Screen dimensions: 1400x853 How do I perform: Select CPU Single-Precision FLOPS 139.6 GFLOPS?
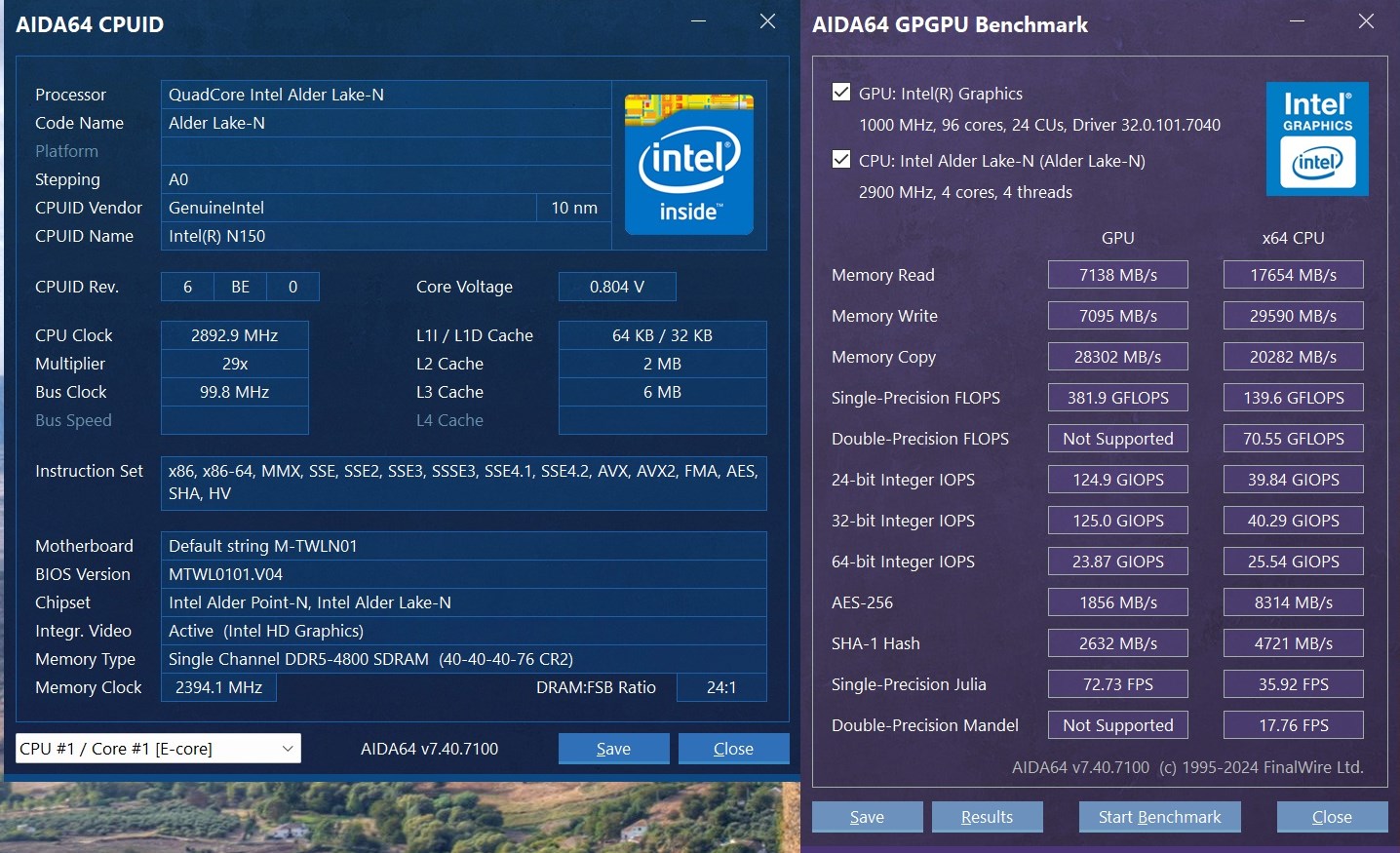coord(1294,398)
